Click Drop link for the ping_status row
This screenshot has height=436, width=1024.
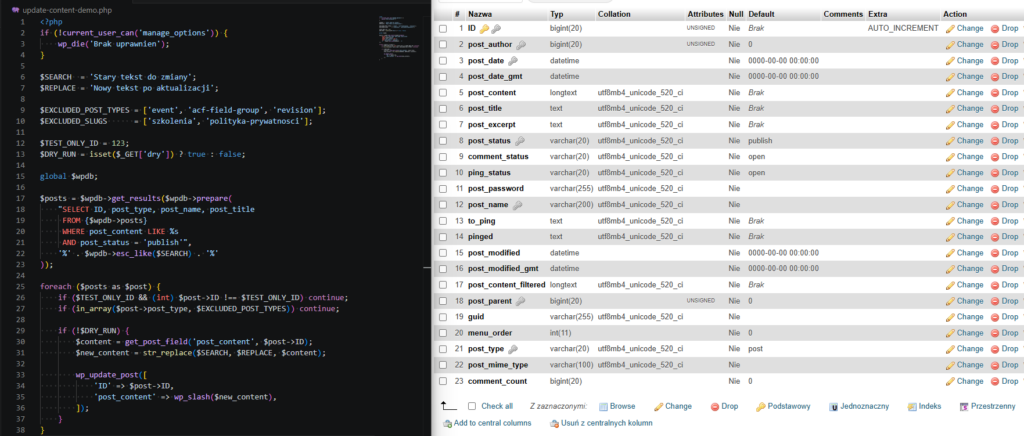[x=1010, y=173]
